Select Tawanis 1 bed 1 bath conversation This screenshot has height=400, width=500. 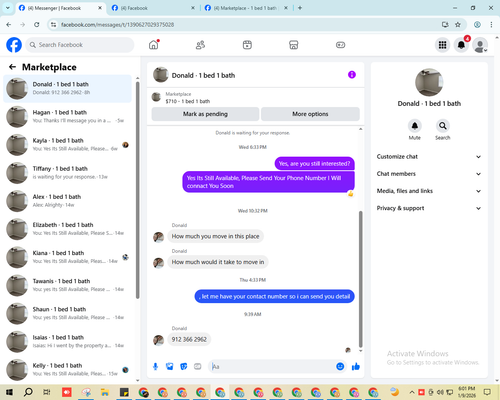pos(67,285)
